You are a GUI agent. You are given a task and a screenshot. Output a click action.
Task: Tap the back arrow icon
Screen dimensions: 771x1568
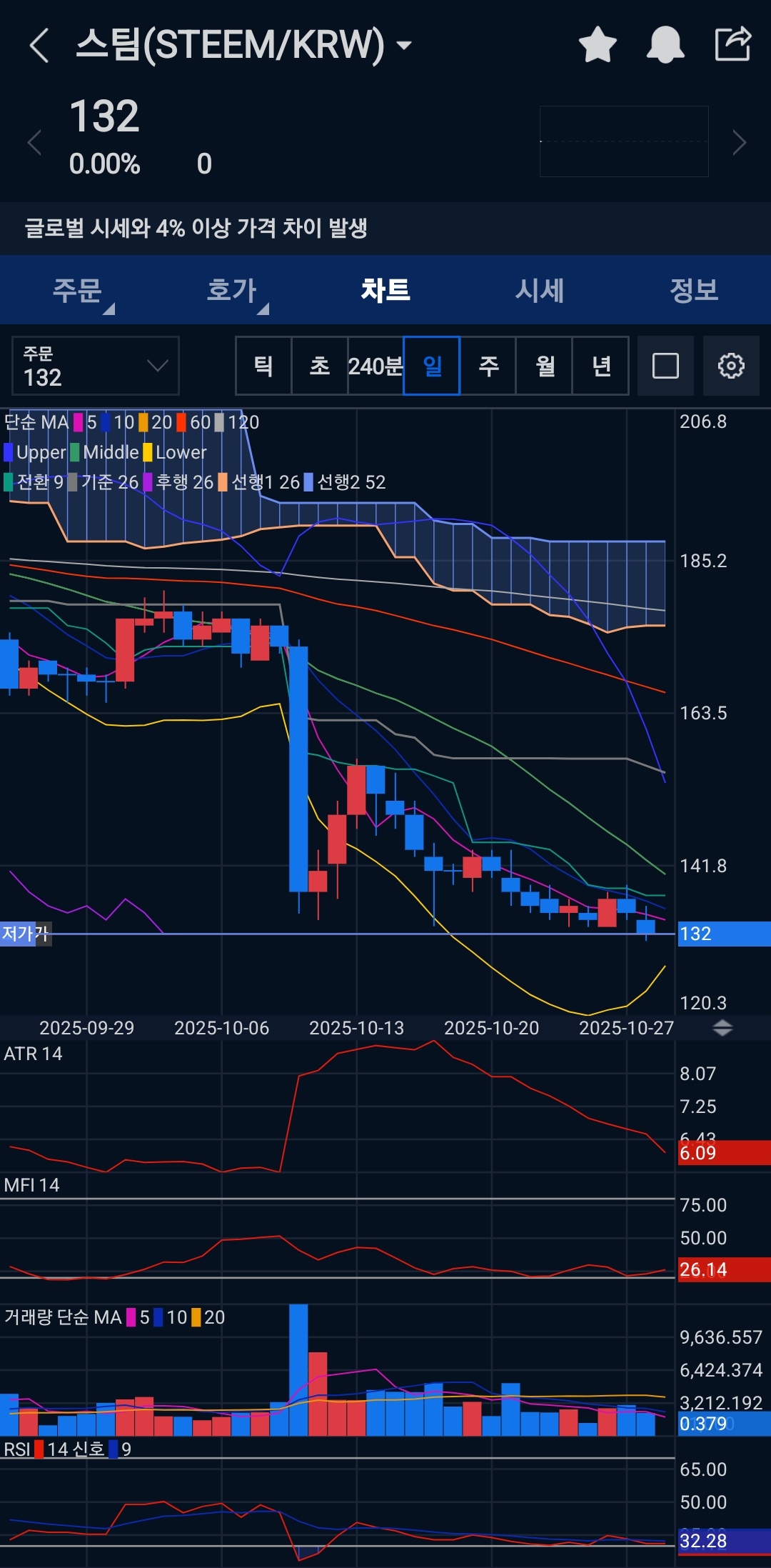(39, 45)
